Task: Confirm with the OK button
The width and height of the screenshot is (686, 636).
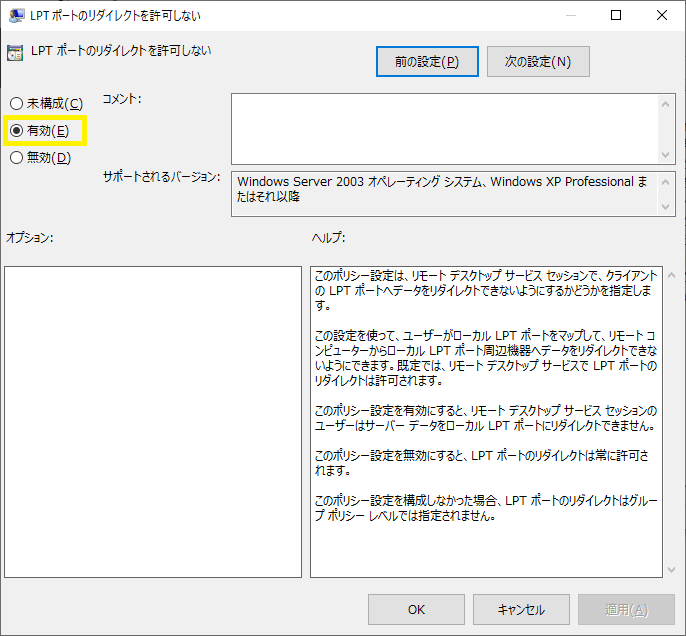Action: pos(416,609)
